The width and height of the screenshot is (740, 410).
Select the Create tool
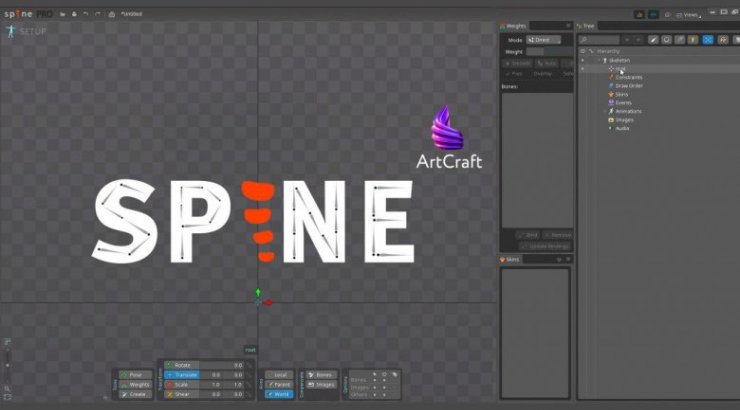[135, 394]
